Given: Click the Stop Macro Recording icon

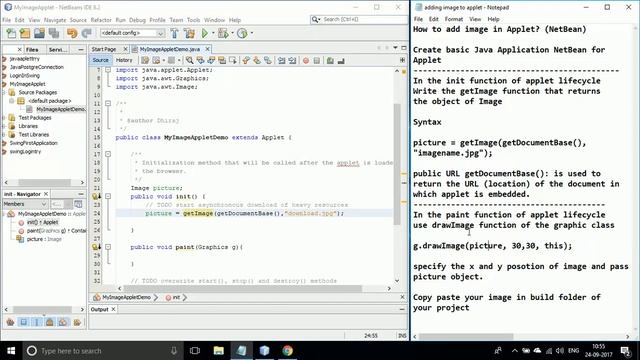Looking at the screenshot, I should click(317, 60).
